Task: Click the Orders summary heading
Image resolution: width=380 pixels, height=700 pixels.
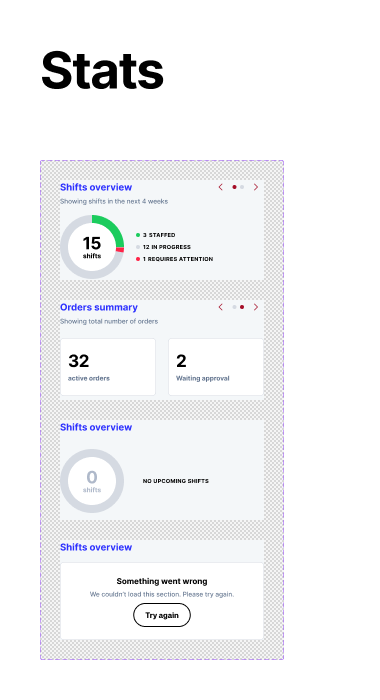Action: (99, 307)
